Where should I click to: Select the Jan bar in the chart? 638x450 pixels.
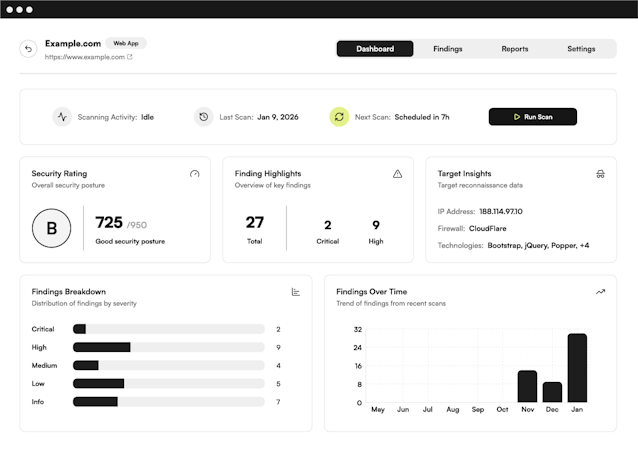pyautogui.click(x=577, y=368)
